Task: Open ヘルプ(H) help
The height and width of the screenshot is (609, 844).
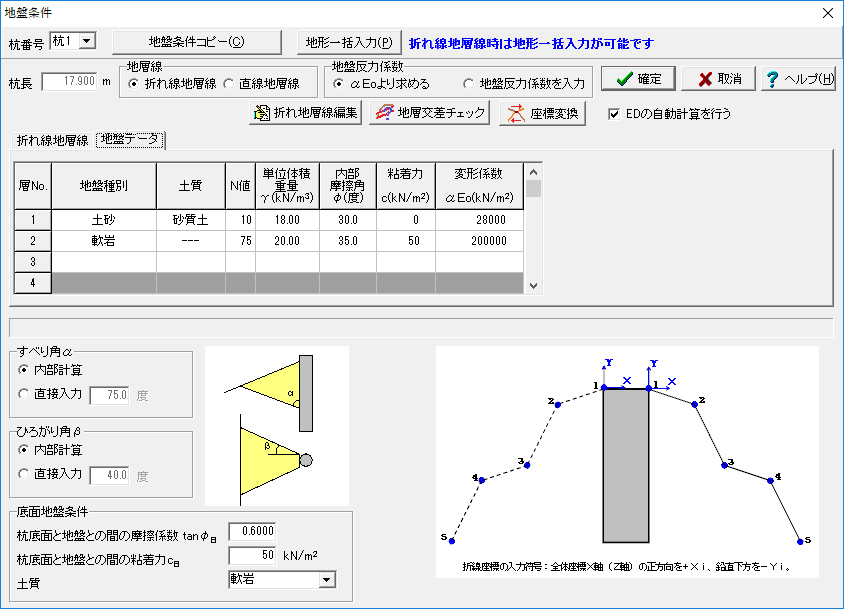Action: [x=798, y=79]
